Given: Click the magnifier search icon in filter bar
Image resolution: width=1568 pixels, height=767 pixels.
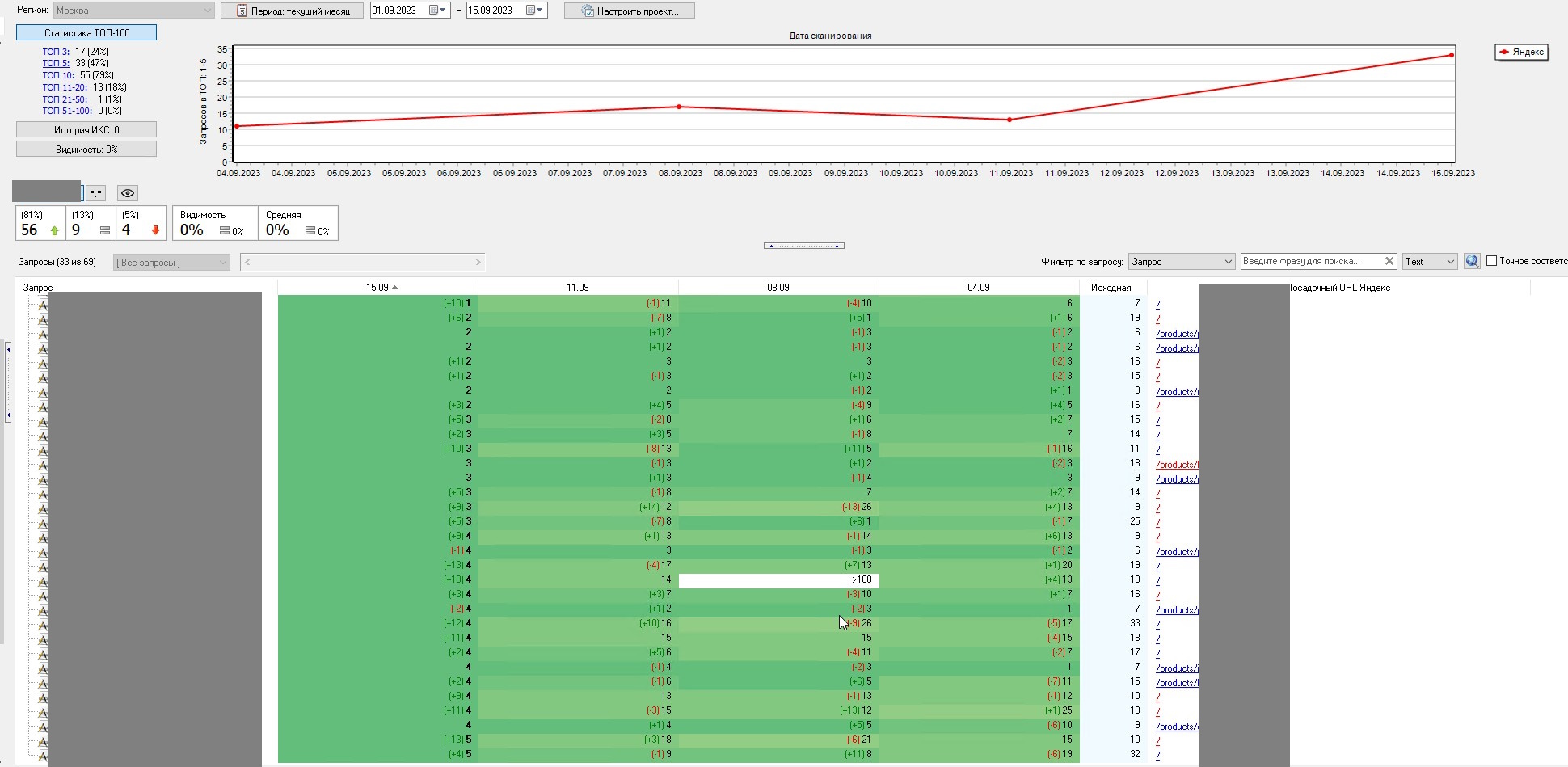Looking at the screenshot, I should click(x=1472, y=261).
